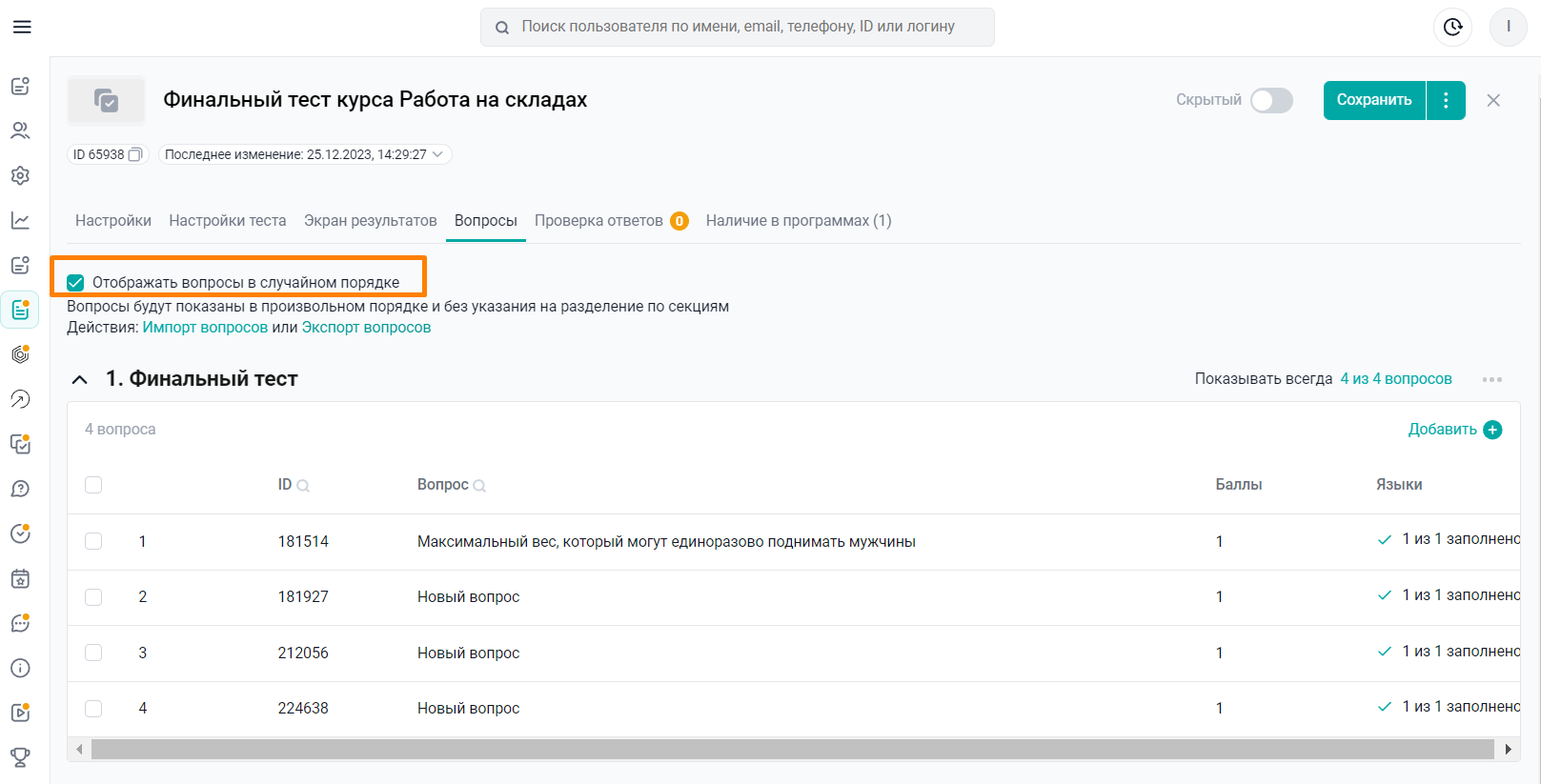Select checkbox for question 224638
The width and height of the screenshot is (1541, 784).
click(x=93, y=709)
